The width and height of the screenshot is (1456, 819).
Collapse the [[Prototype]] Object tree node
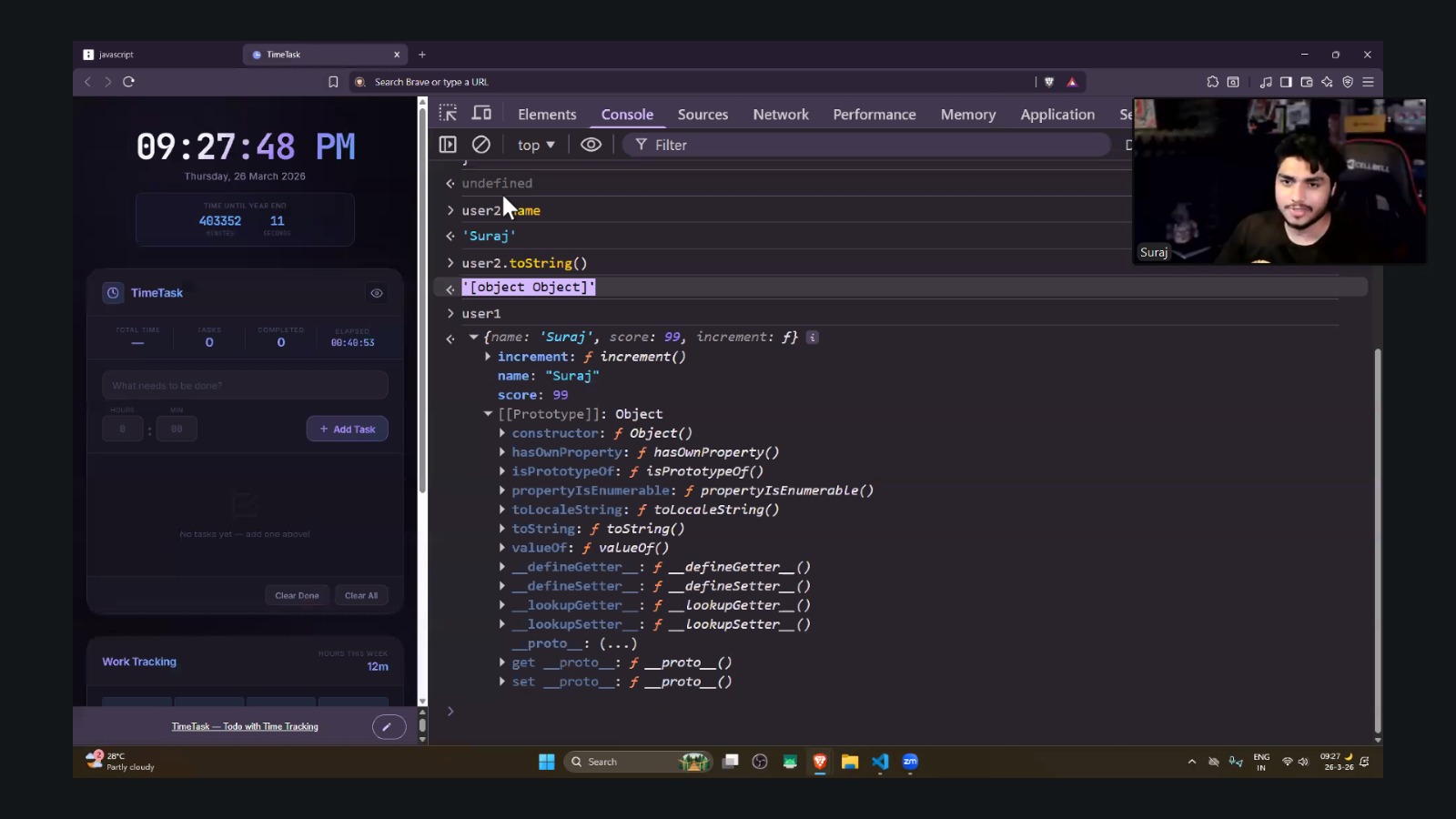(488, 414)
